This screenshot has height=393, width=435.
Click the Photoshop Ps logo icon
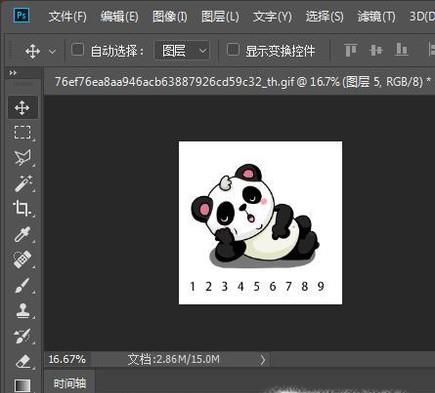(21, 15)
